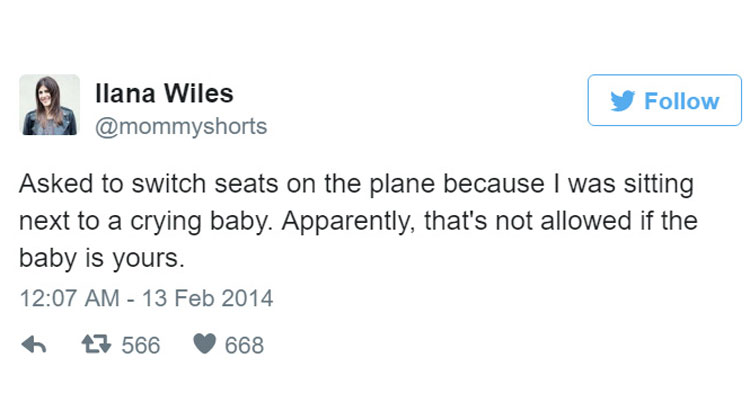Click the tweet line starting 'Asked to switch'
The image size is (750, 420).
(x=356, y=184)
